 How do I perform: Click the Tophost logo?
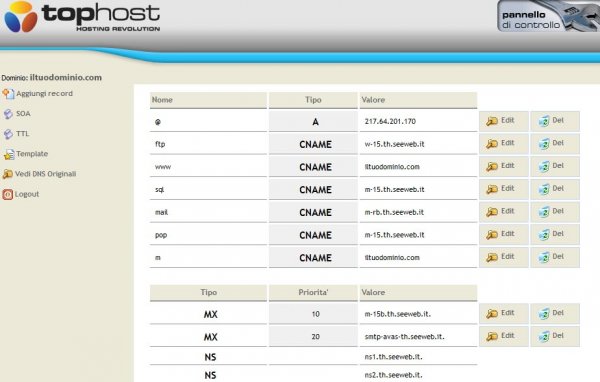82,17
